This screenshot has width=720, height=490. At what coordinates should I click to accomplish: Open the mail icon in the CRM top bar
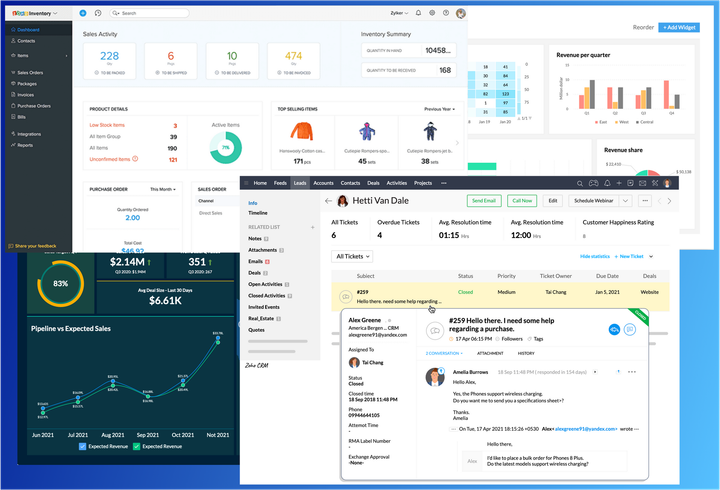[x=642, y=183]
